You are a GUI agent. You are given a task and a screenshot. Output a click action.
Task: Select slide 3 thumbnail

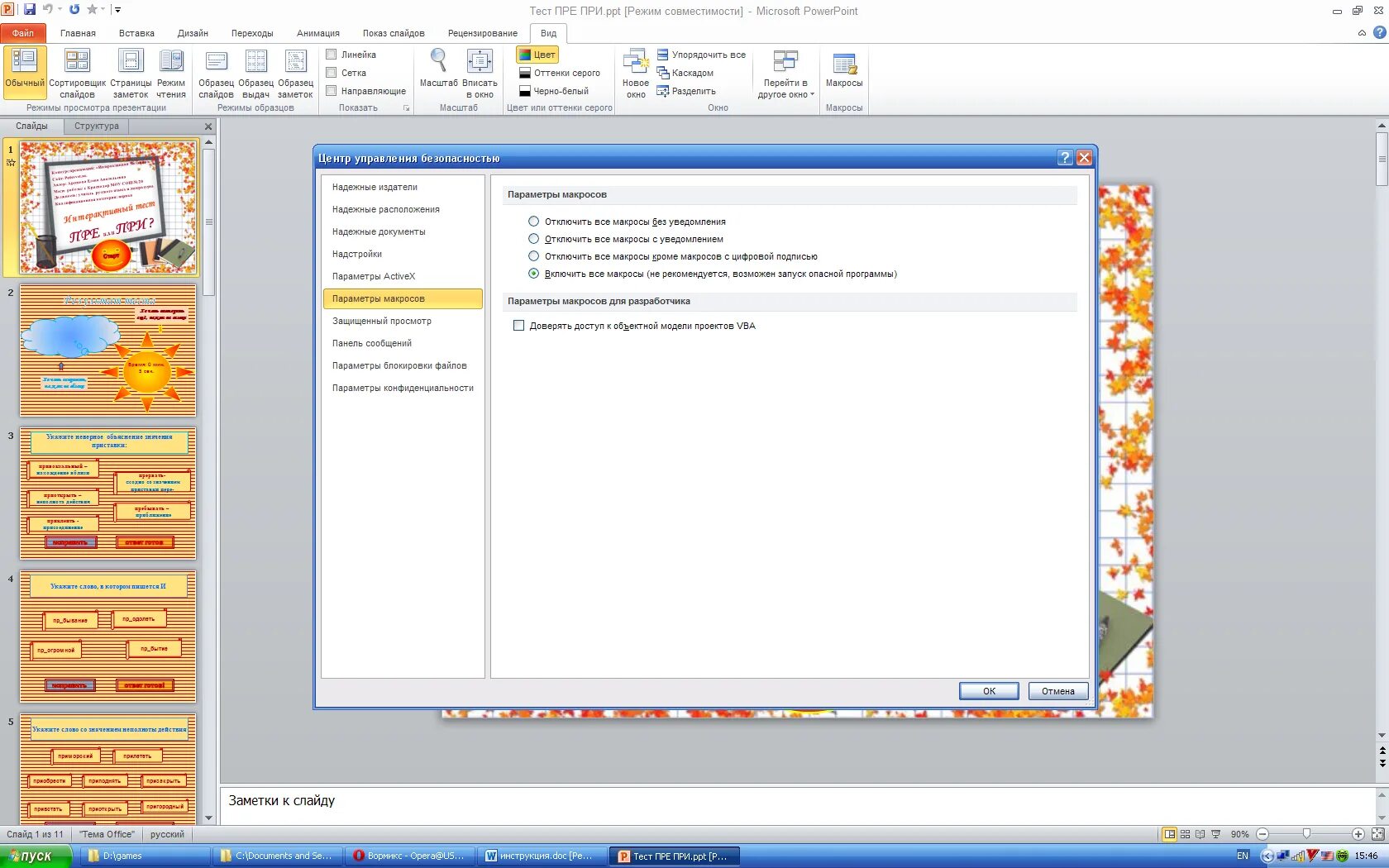click(108, 494)
